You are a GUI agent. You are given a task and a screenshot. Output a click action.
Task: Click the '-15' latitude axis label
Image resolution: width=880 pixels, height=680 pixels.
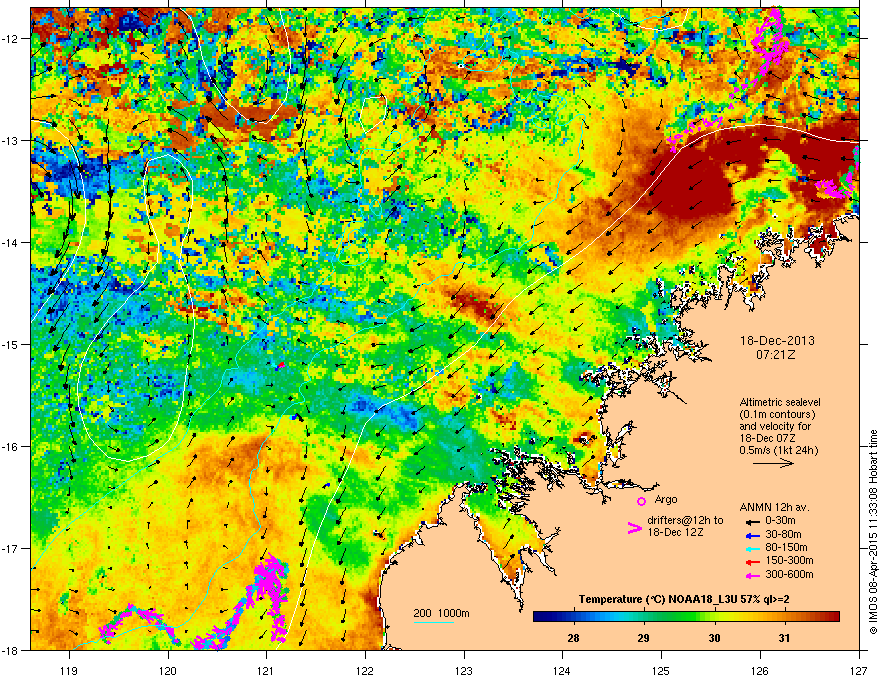pyautogui.click(x=11, y=344)
